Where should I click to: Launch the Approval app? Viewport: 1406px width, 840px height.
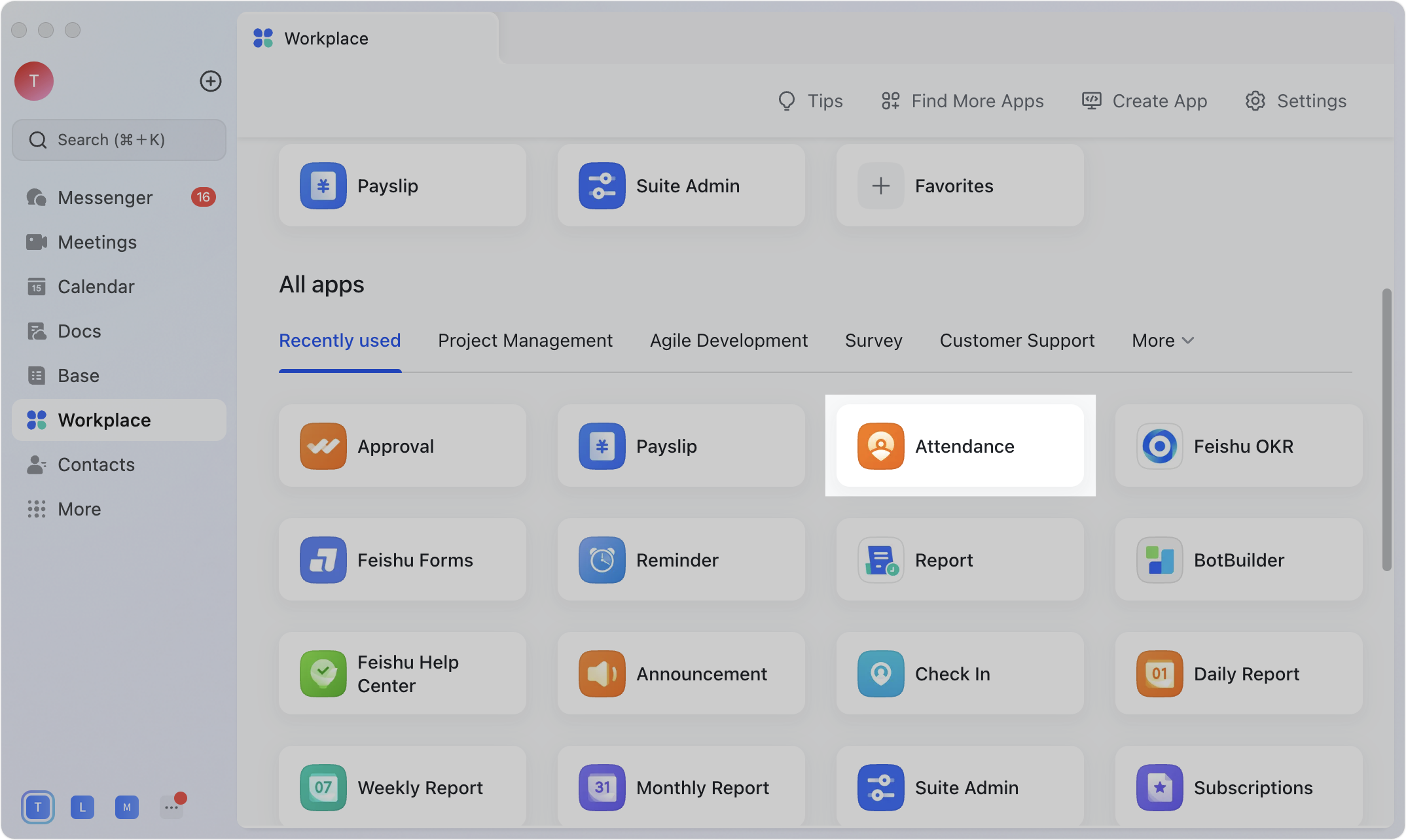pos(402,446)
